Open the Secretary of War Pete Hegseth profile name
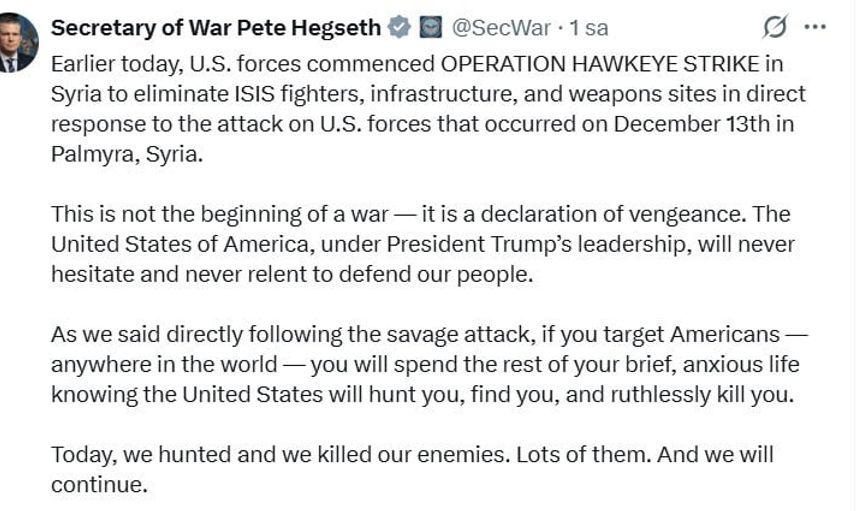Image resolution: width=856 pixels, height=511 pixels. 216,27
